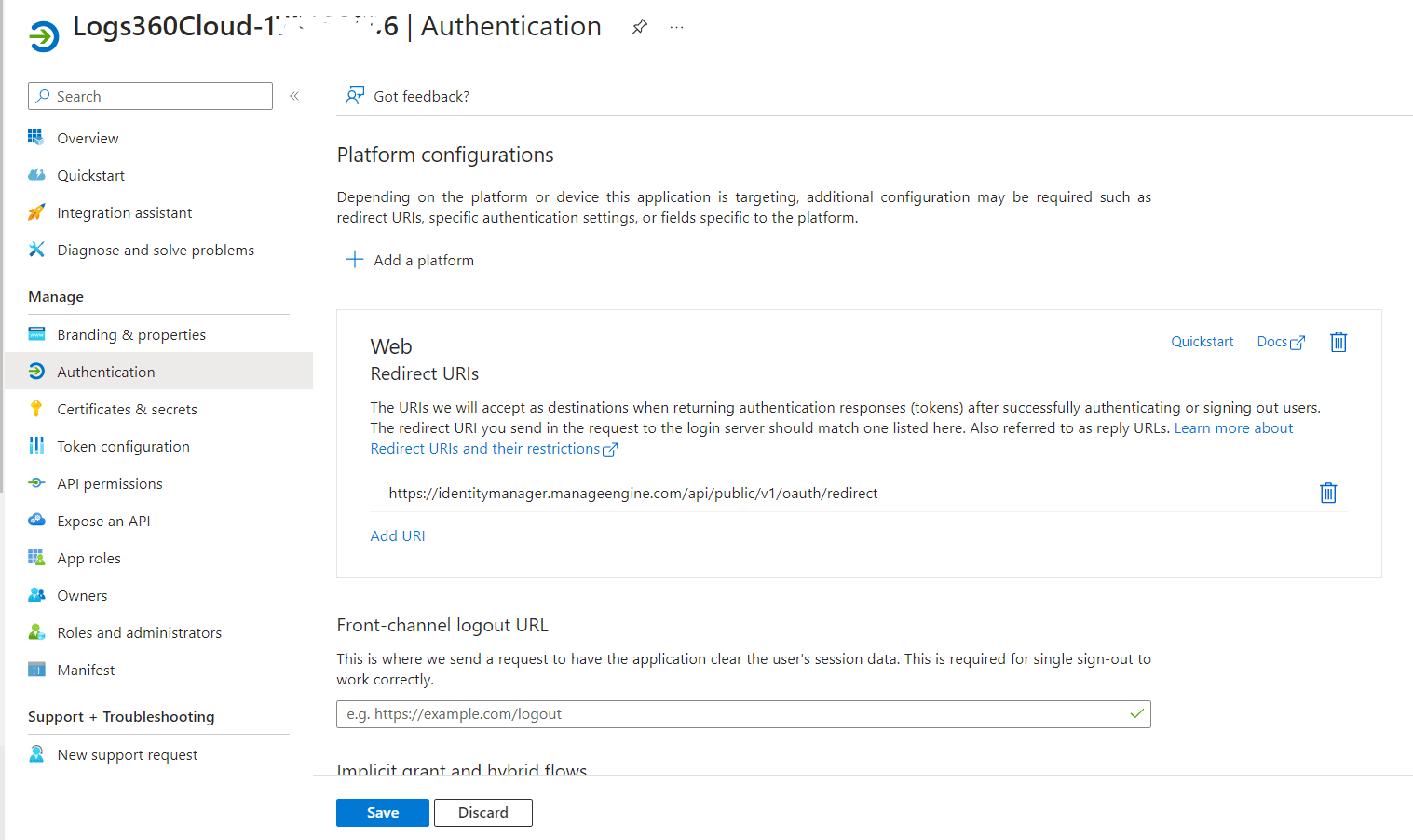The image size is (1413, 840).
Task: Open Token configuration
Action: pyautogui.click(x=123, y=446)
